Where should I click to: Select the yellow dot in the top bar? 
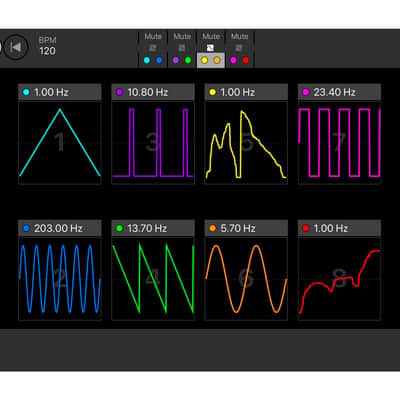pos(204,60)
